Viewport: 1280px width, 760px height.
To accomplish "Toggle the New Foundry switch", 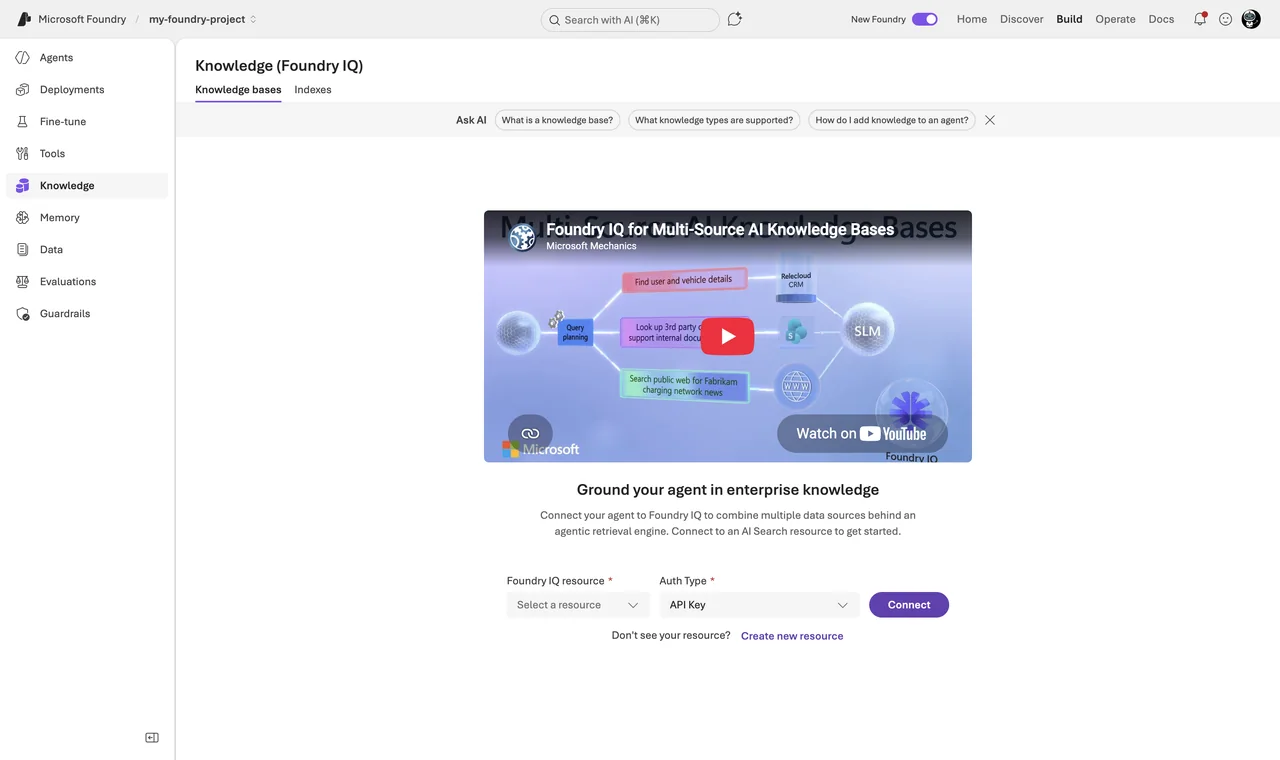I will 925,19.
